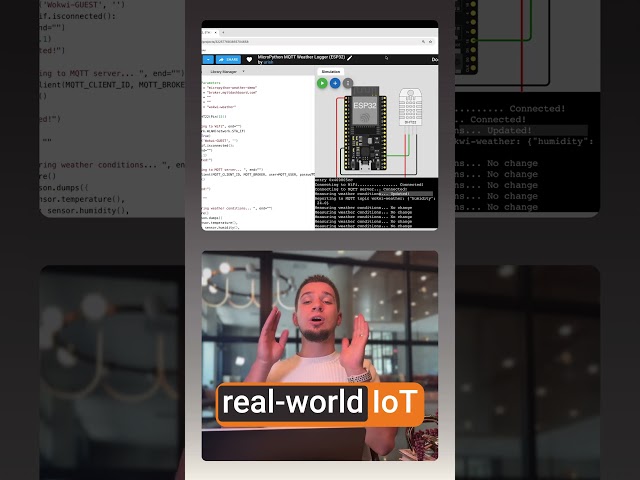The image size is (640, 480).
Task: Open the gray simulation options menu button
Action: 348,83
